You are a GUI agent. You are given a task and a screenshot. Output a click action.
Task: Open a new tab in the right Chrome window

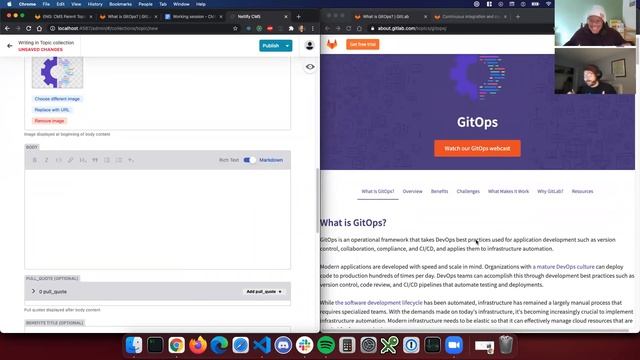pyautogui.click(x=518, y=17)
